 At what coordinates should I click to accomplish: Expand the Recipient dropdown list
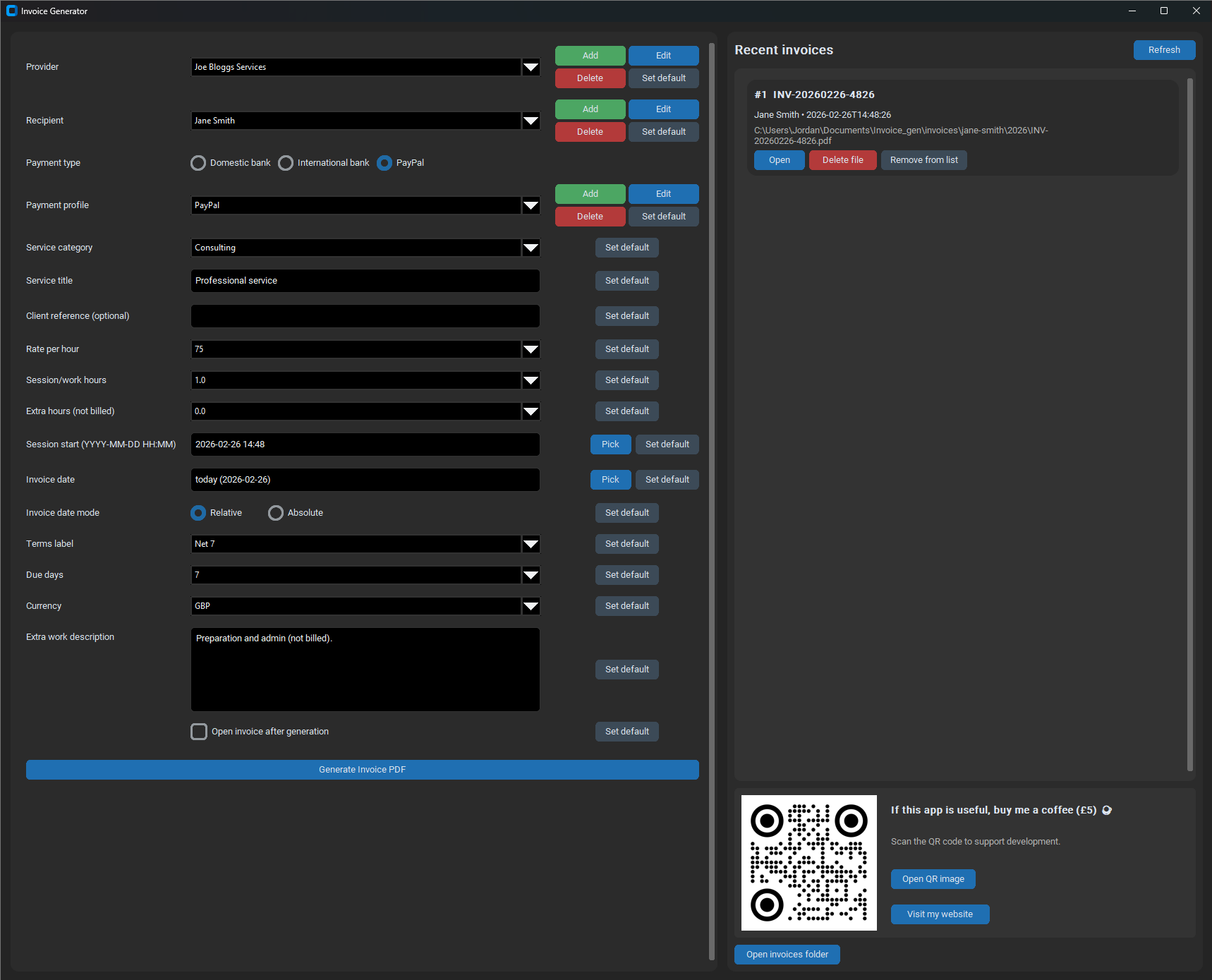(531, 121)
